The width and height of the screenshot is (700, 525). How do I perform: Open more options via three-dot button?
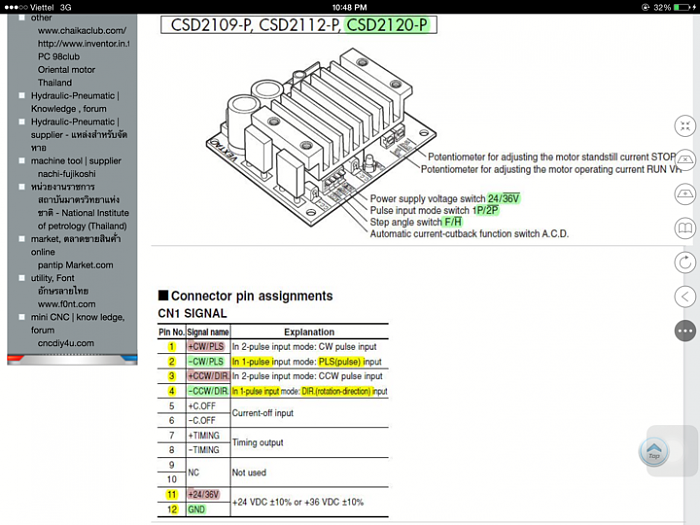point(685,331)
